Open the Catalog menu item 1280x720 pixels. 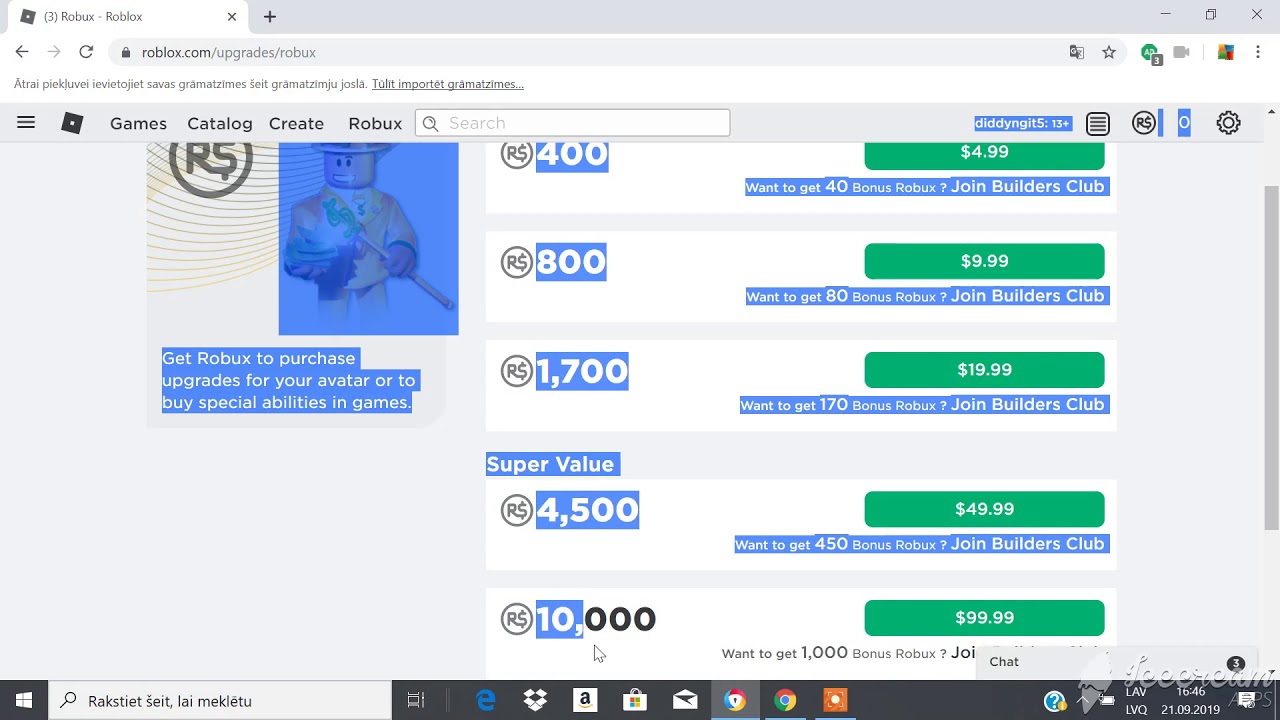click(x=220, y=123)
